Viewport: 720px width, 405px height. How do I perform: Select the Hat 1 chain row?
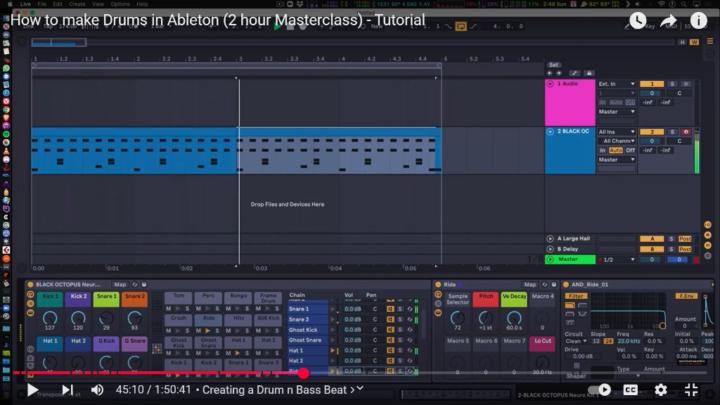click(308, 350)
